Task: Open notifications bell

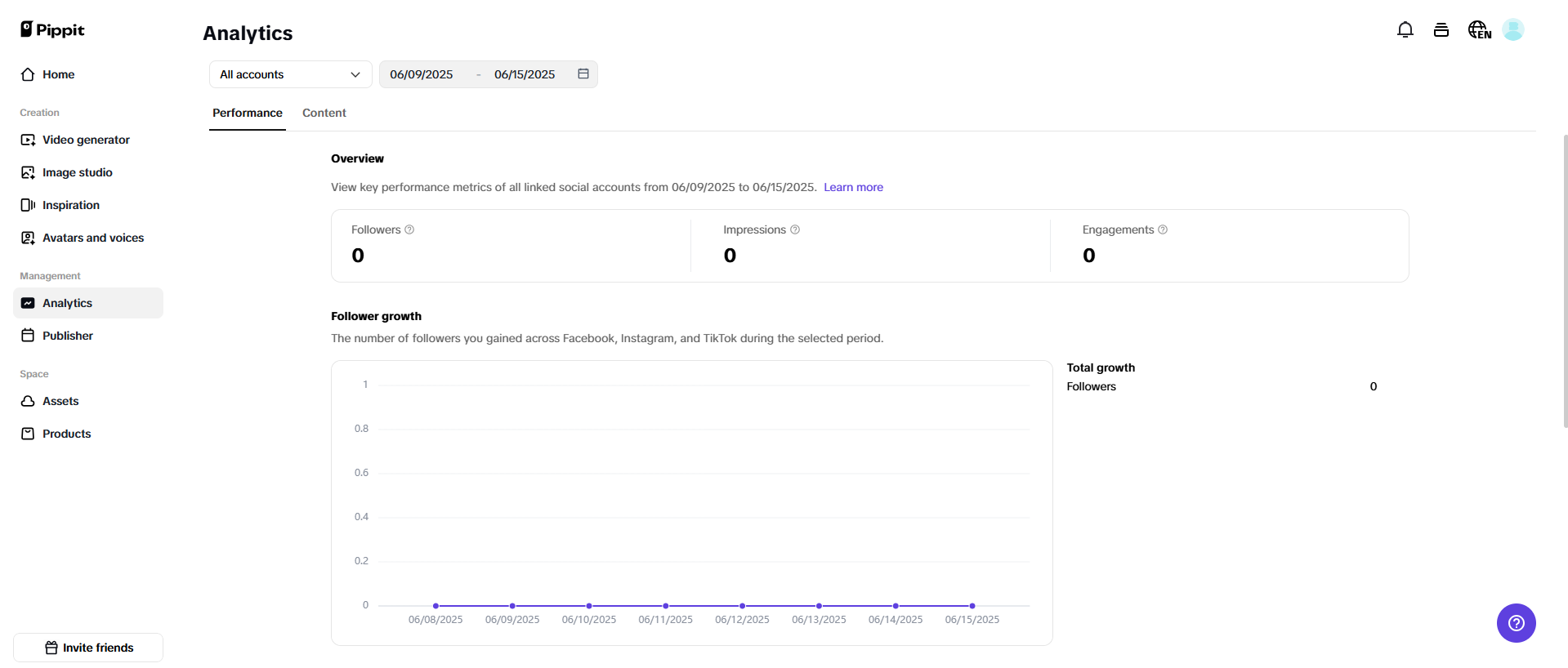Action: tap(1405, 30)
